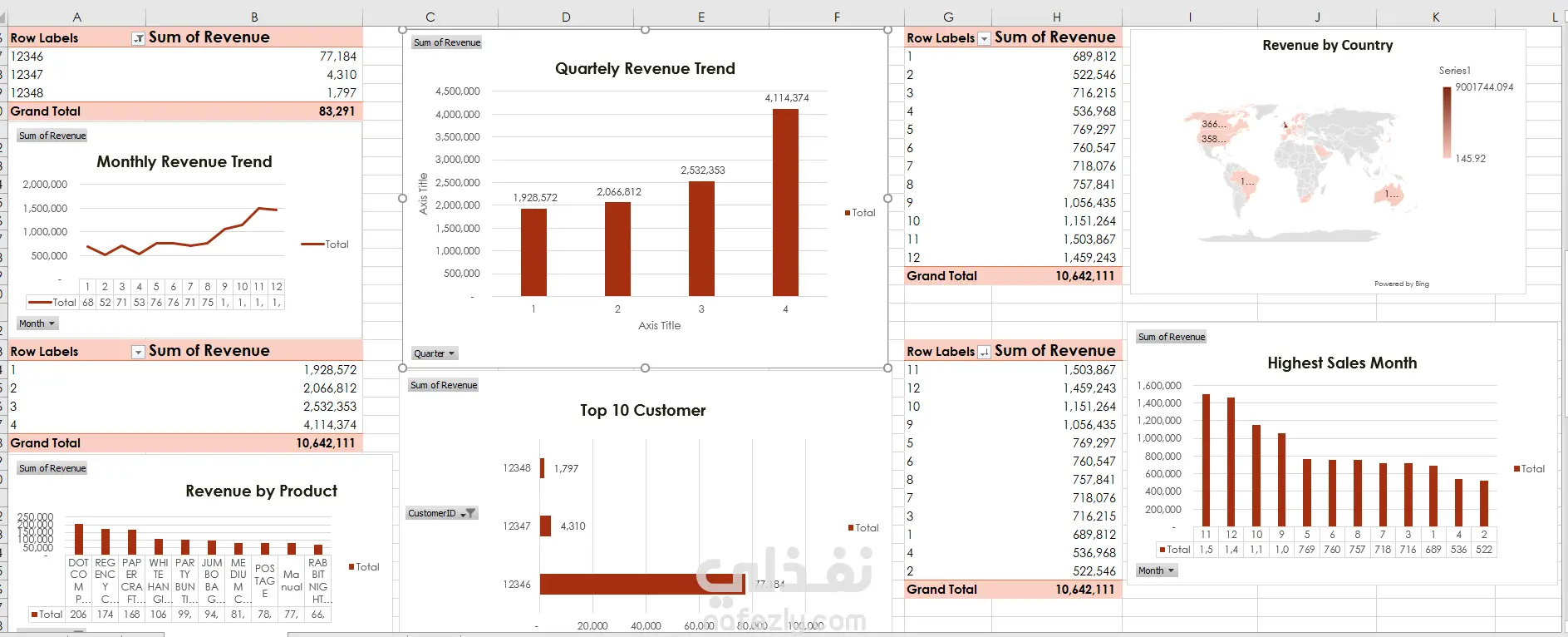Open the Row Labels dropdown in column G
Screen dimensions: 1568x637
point(984,39)
